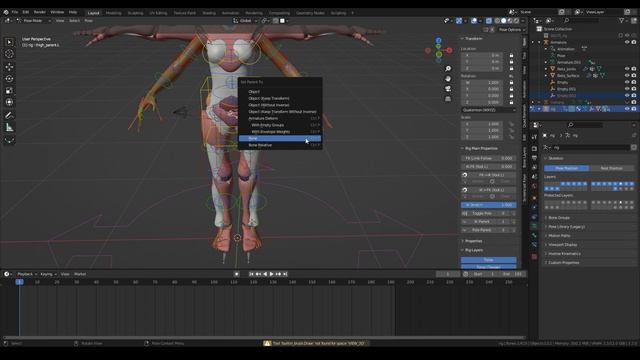Choose With Empty Groups parent option

[x=280, y=125]
